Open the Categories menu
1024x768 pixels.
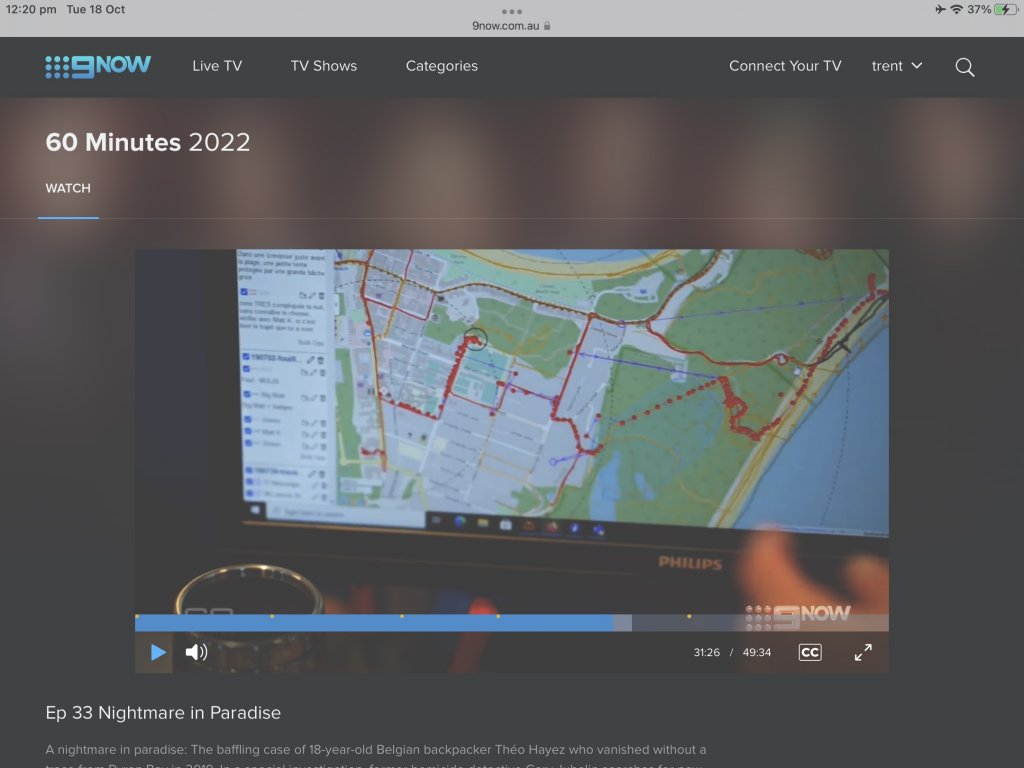coord(441,66)
